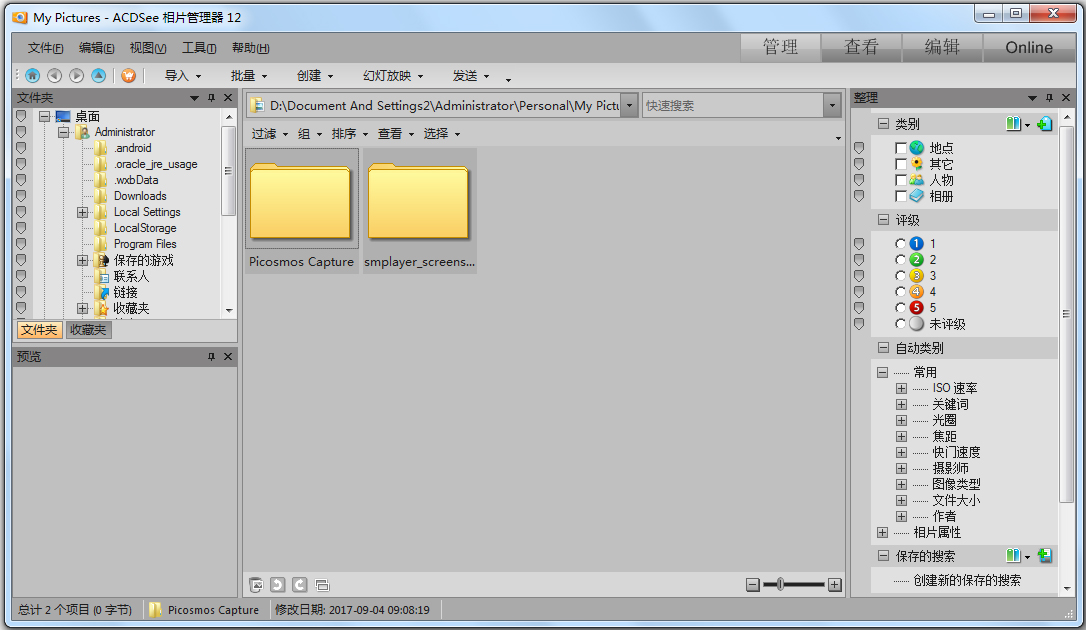The height and width of the screenshot is (630, 1086).
Task: Open the 批量 dropdown
Action: coord(249,75)
